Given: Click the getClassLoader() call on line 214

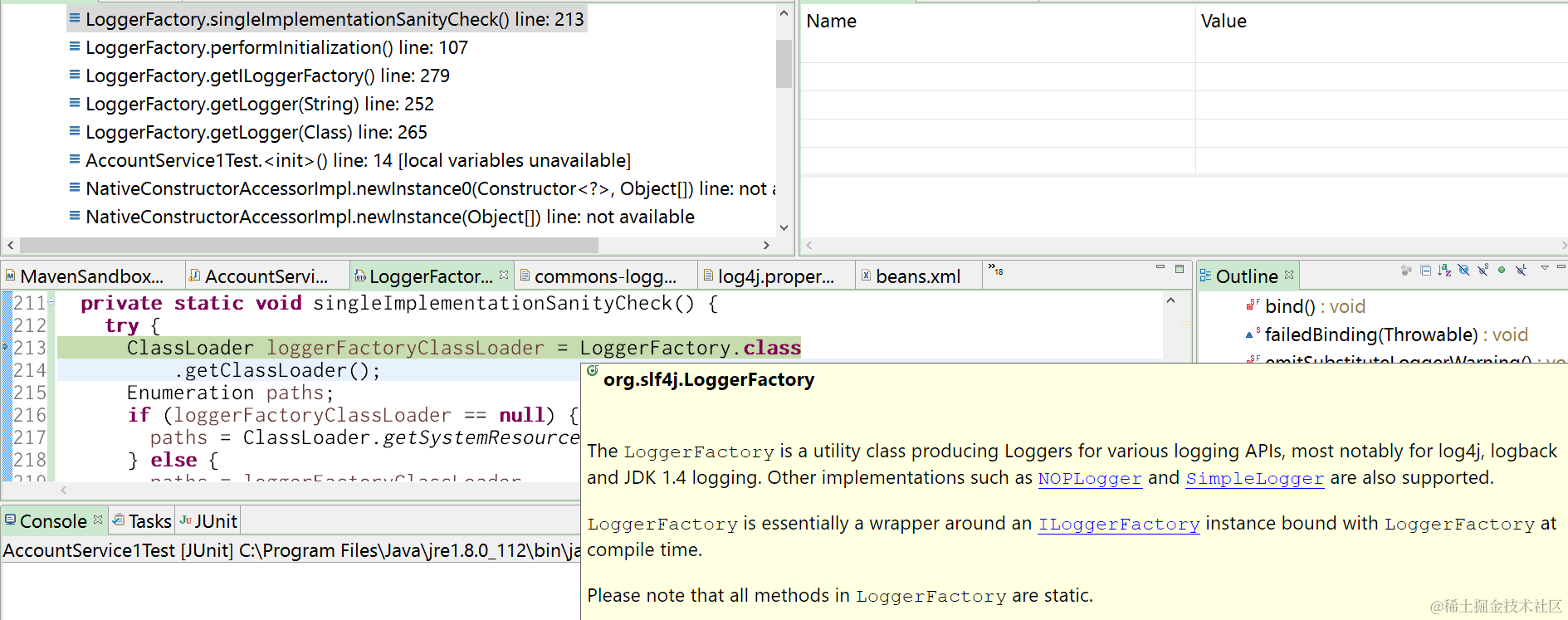Looking at the screenshot, I should 278,370.
